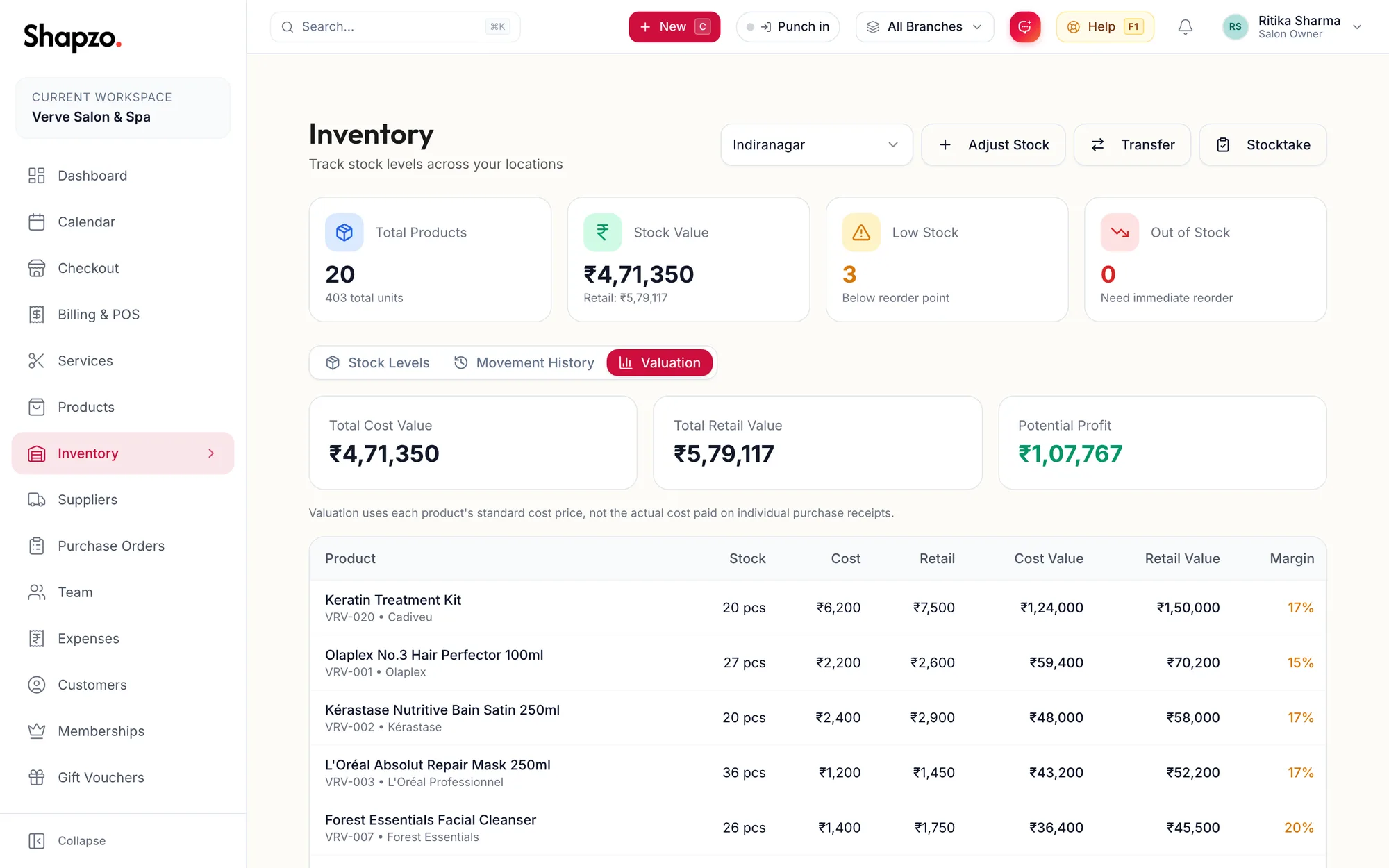Click the Out of Stock card

1206,260
